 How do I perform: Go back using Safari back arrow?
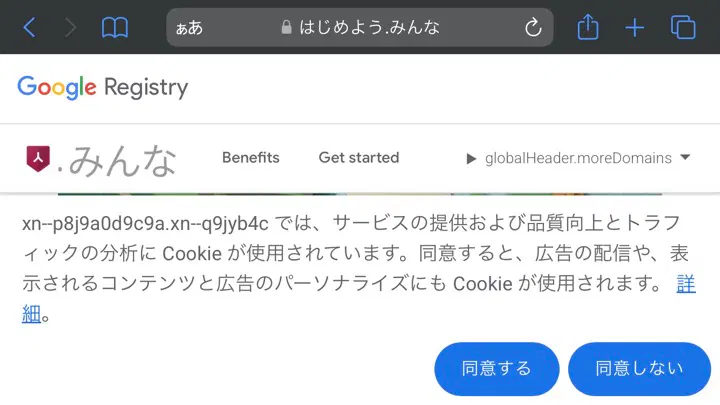click(29, 28)
